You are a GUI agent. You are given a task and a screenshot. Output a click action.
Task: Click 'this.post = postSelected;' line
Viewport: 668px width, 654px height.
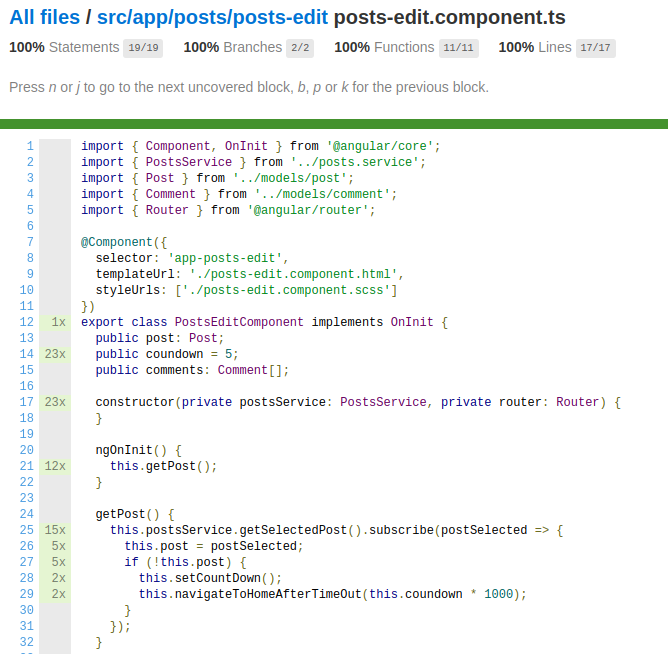214,546
